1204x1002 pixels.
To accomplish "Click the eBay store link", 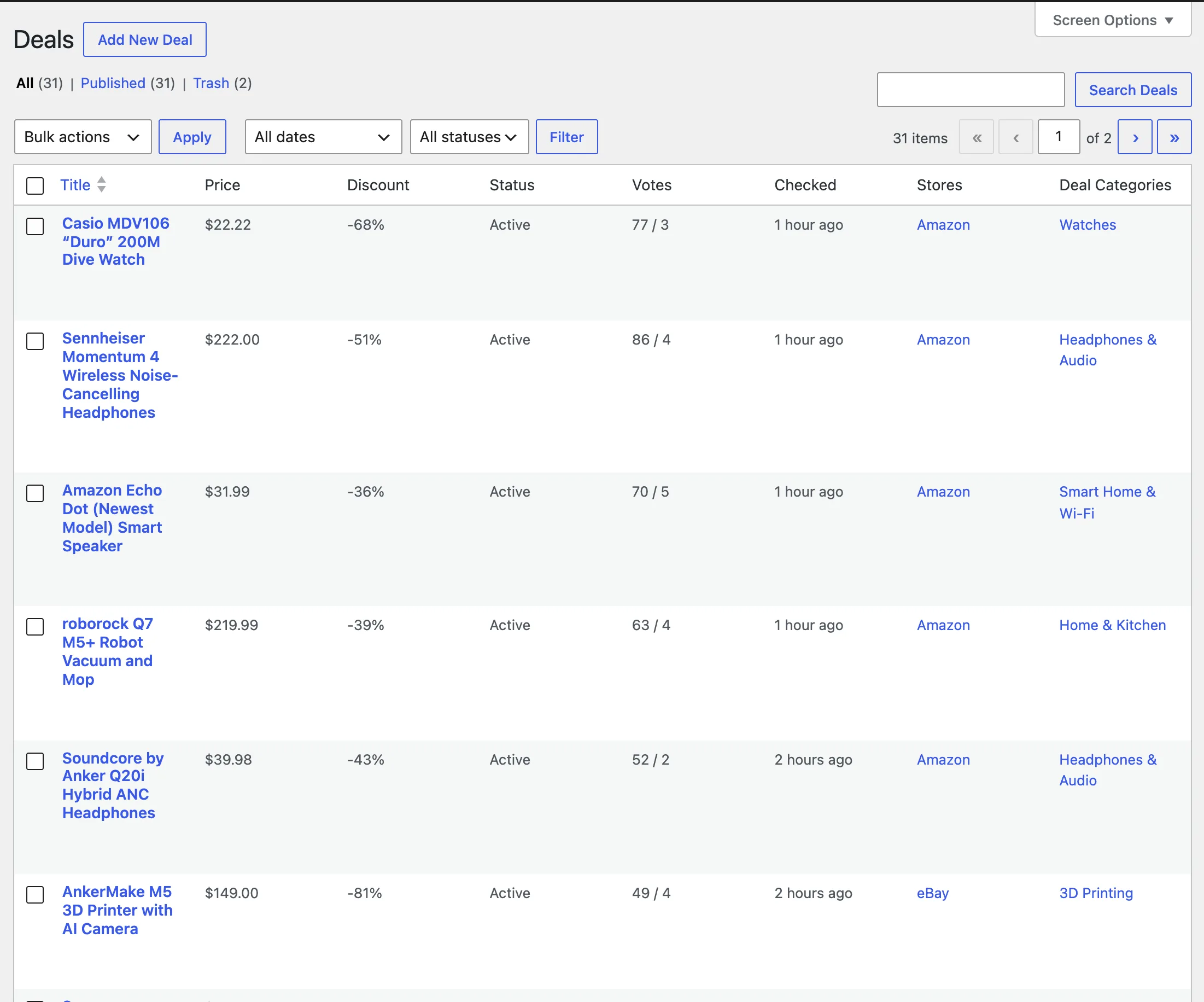I will [932, 893].
